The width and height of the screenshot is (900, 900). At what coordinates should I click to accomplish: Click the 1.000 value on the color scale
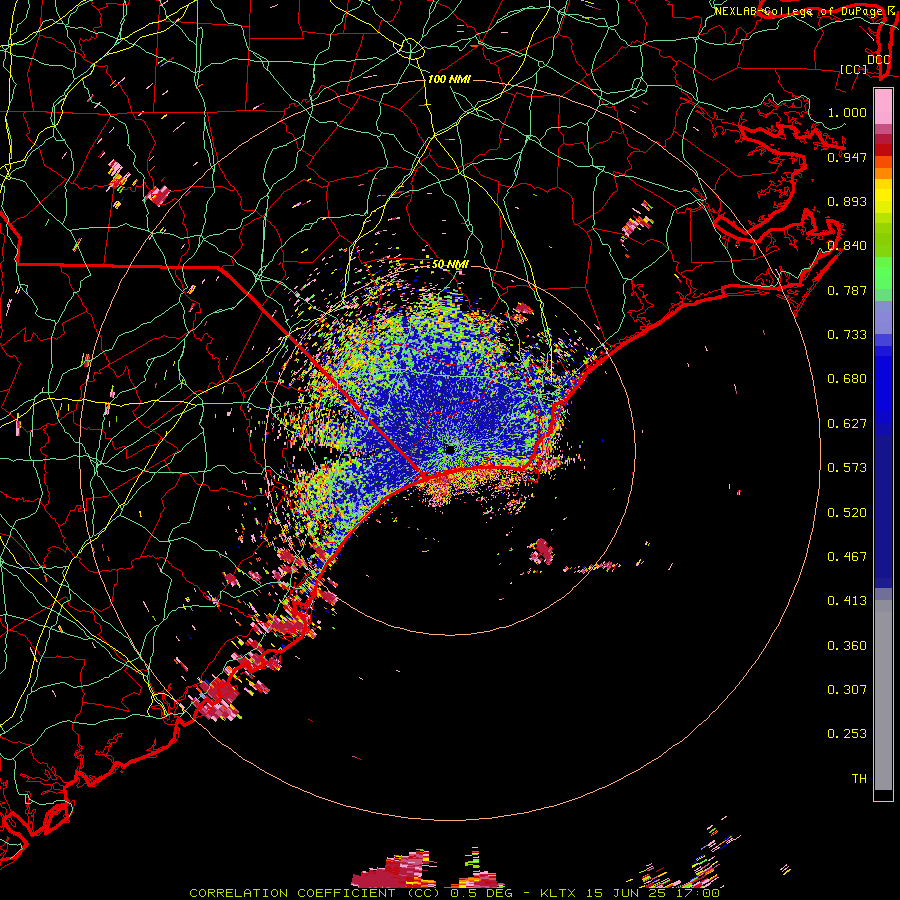click(x=847, y=112)
